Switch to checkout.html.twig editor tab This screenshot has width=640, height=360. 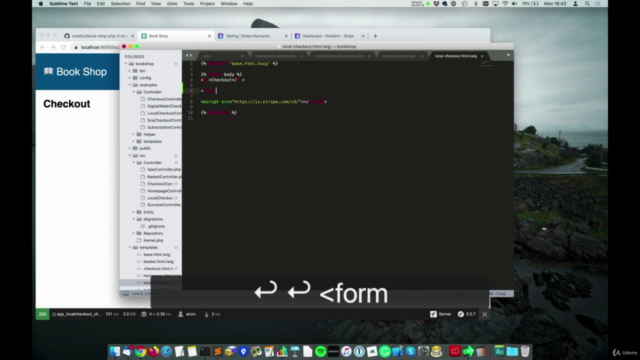pos(398,56)
